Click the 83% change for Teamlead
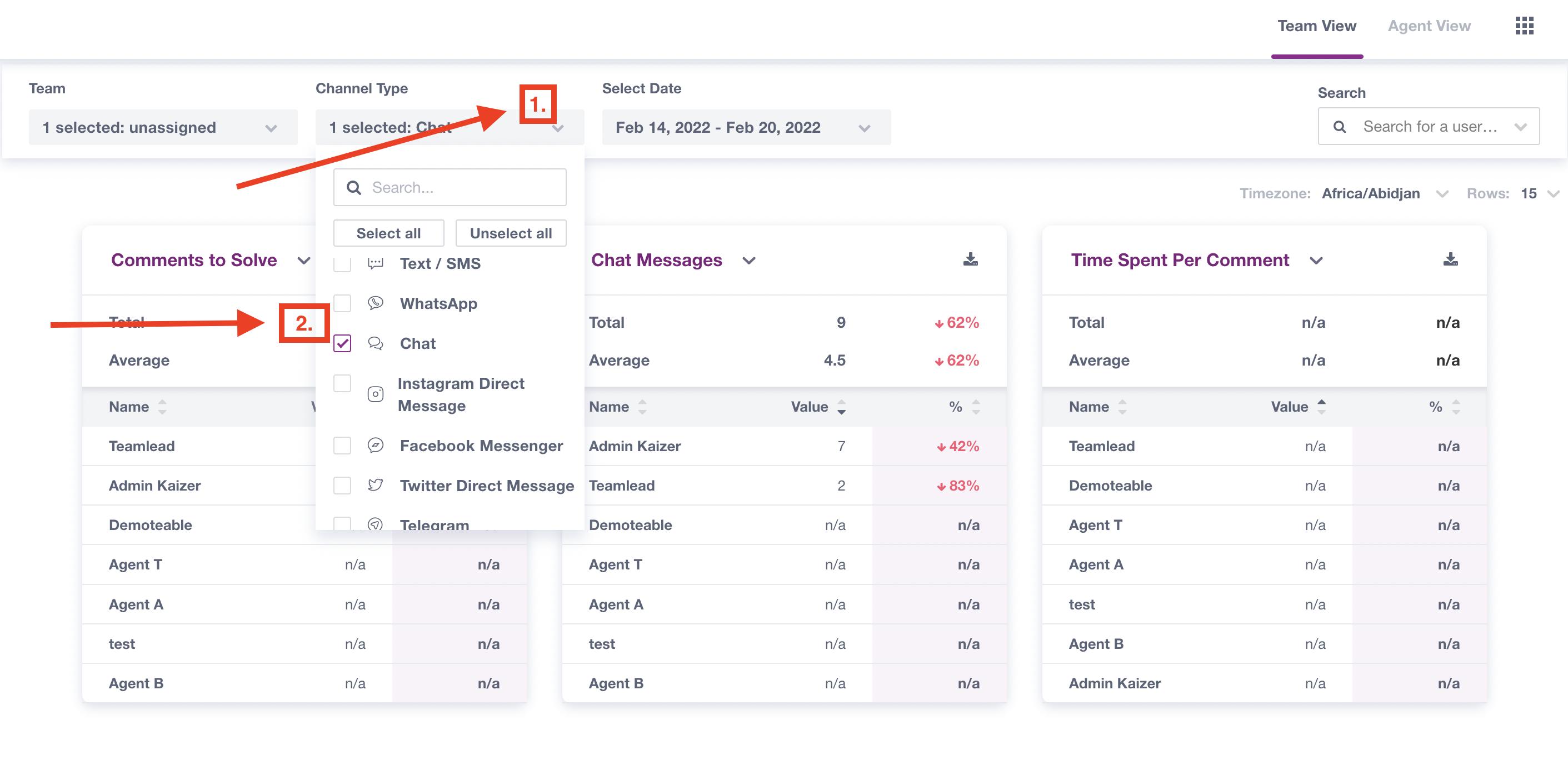The width and height of the screenshot is (1568, 760). point(957,486)
